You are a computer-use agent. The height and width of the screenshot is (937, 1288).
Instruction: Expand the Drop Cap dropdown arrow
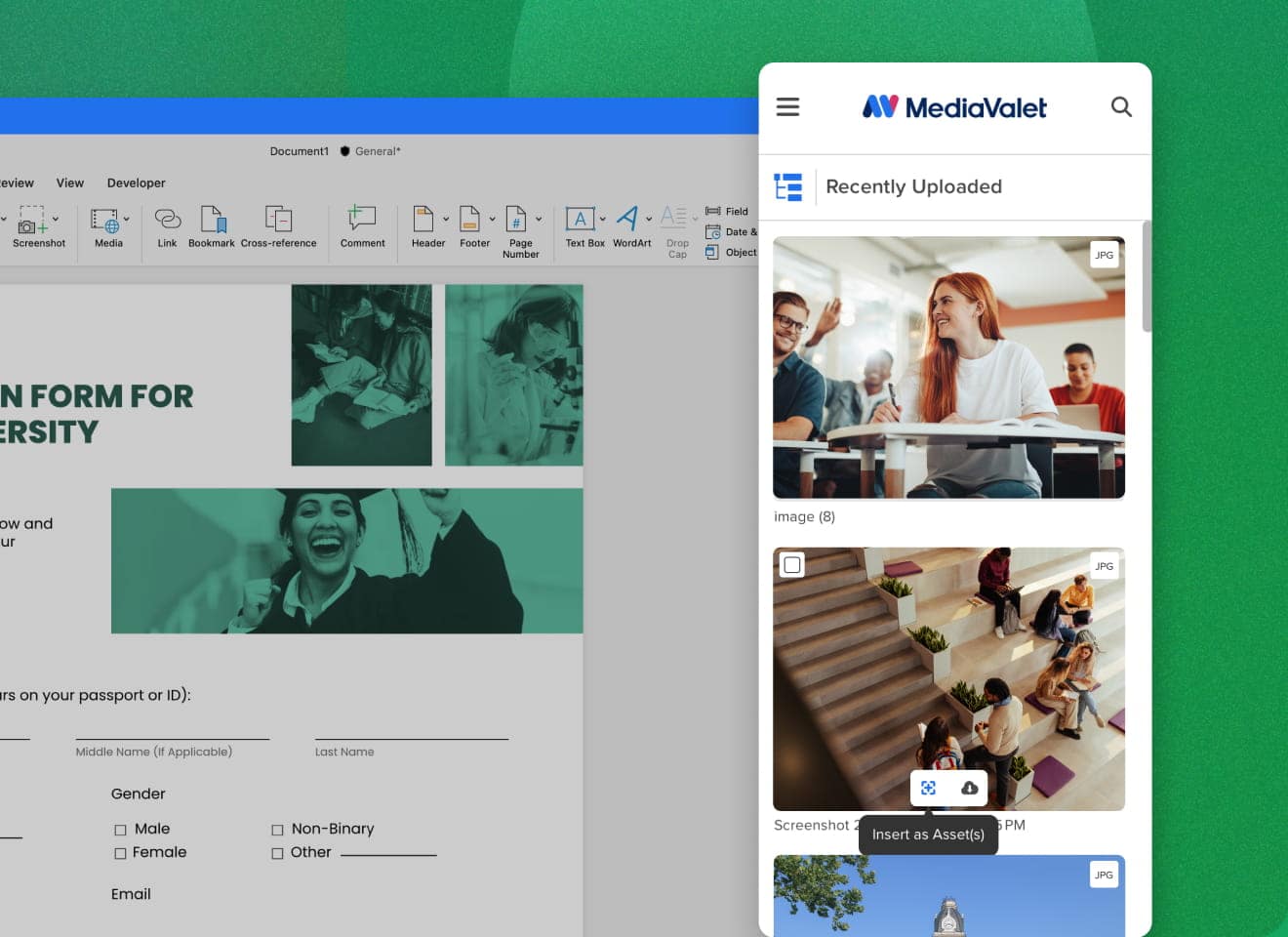[x=695, y=219]
